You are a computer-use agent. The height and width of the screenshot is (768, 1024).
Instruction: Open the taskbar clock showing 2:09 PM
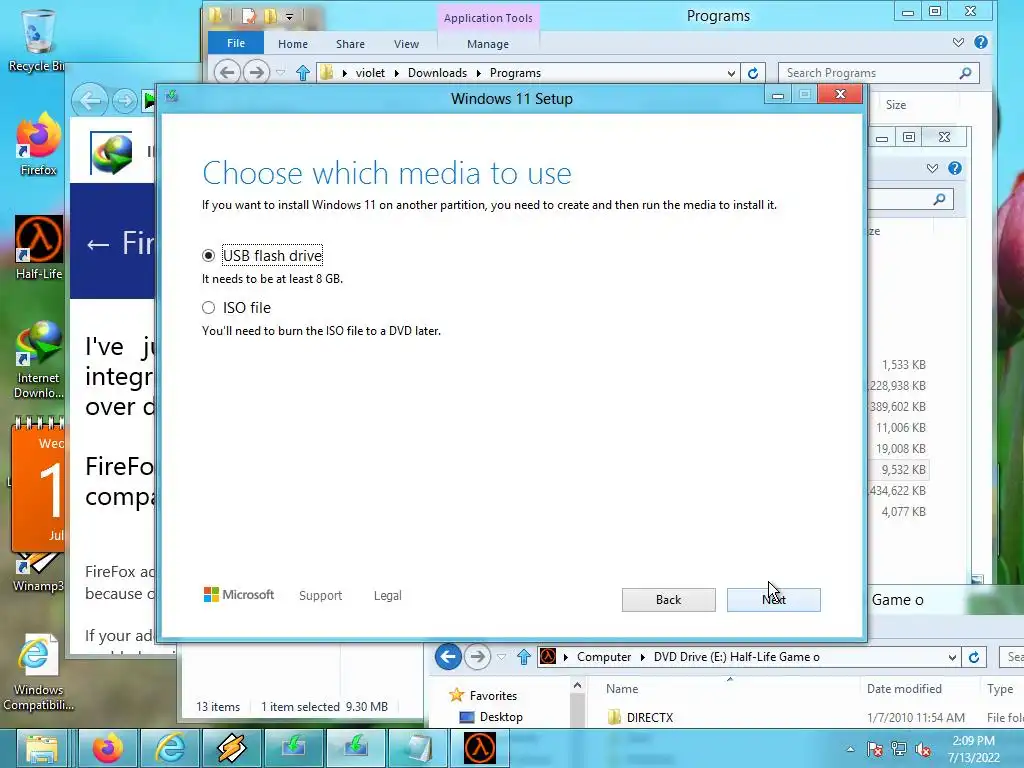[x=973, y=748]
